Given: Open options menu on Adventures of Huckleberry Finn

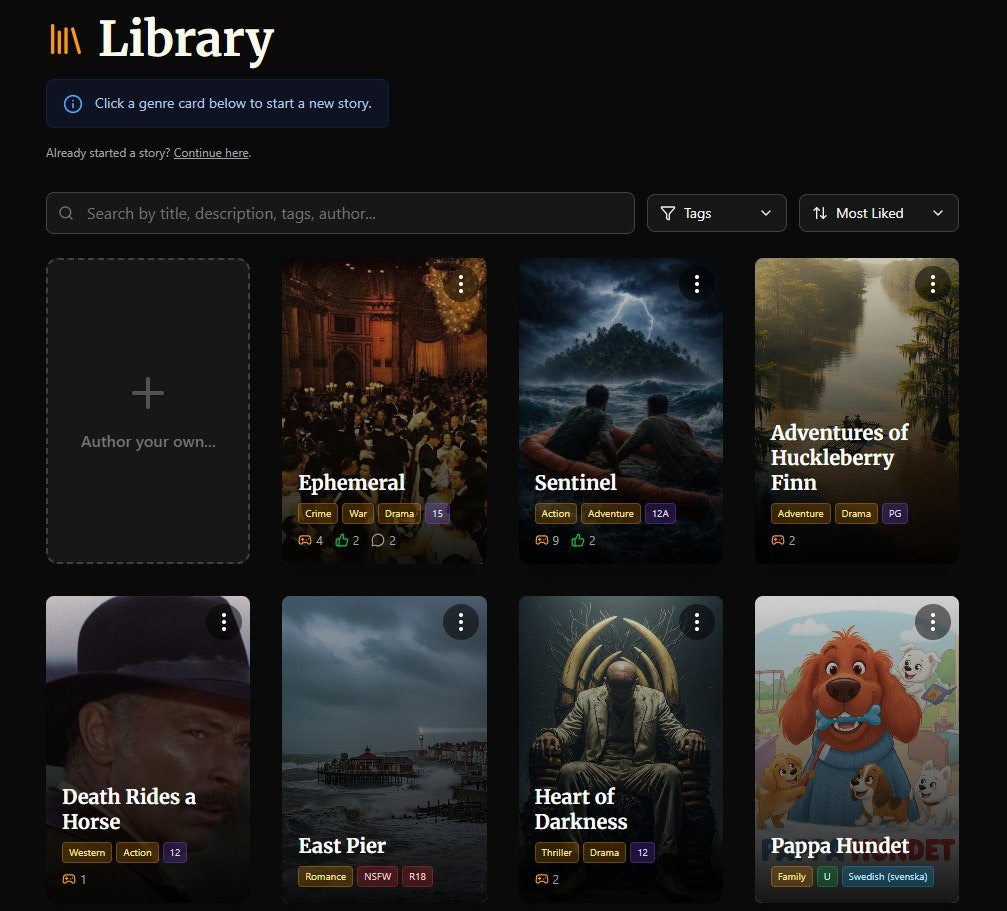Looking at the screenshot, I should click(932, 284).
